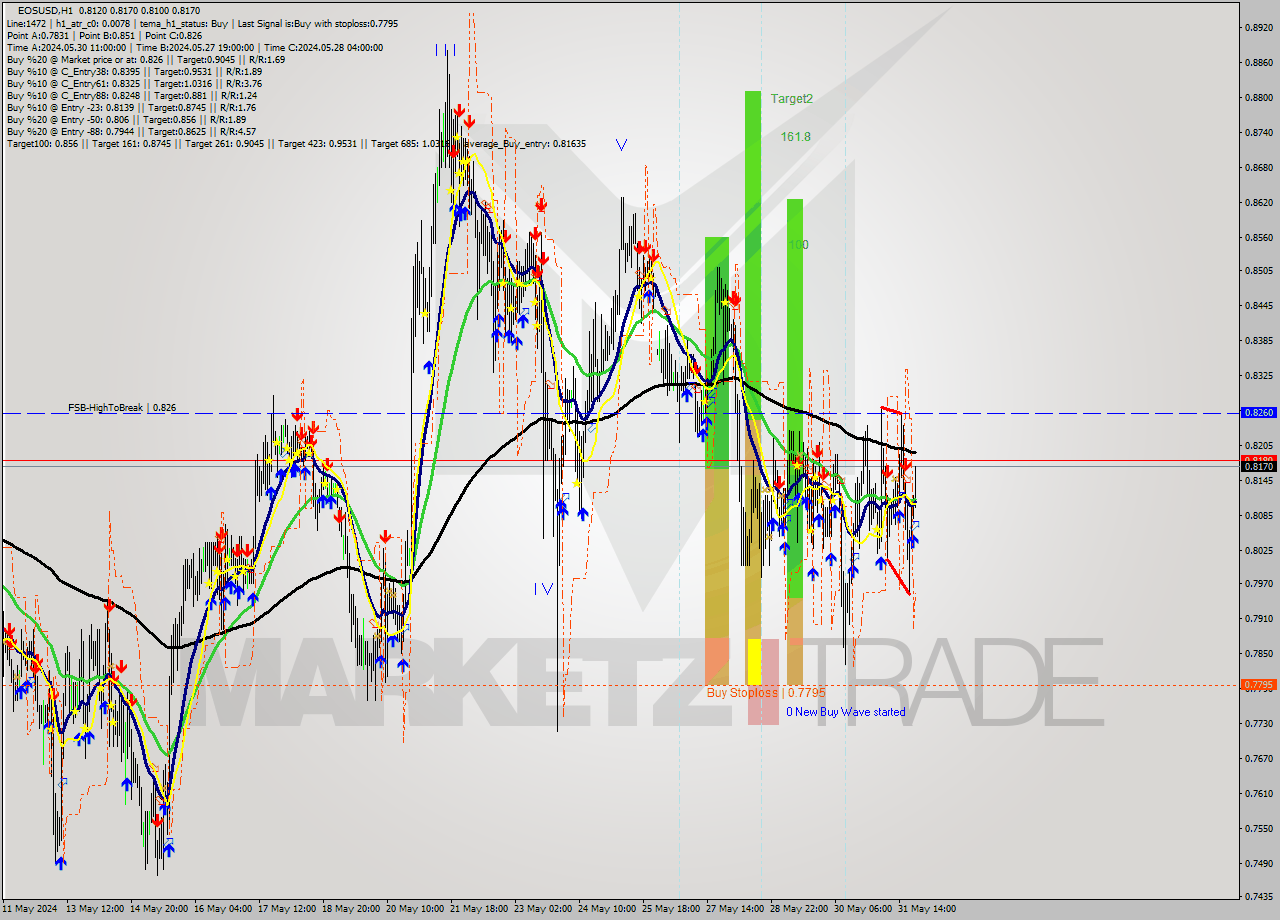Click the 0.8325 price axis label
Image resolution: width=1280 pixels, height=920 pixels.
(x=1257, y=376)
